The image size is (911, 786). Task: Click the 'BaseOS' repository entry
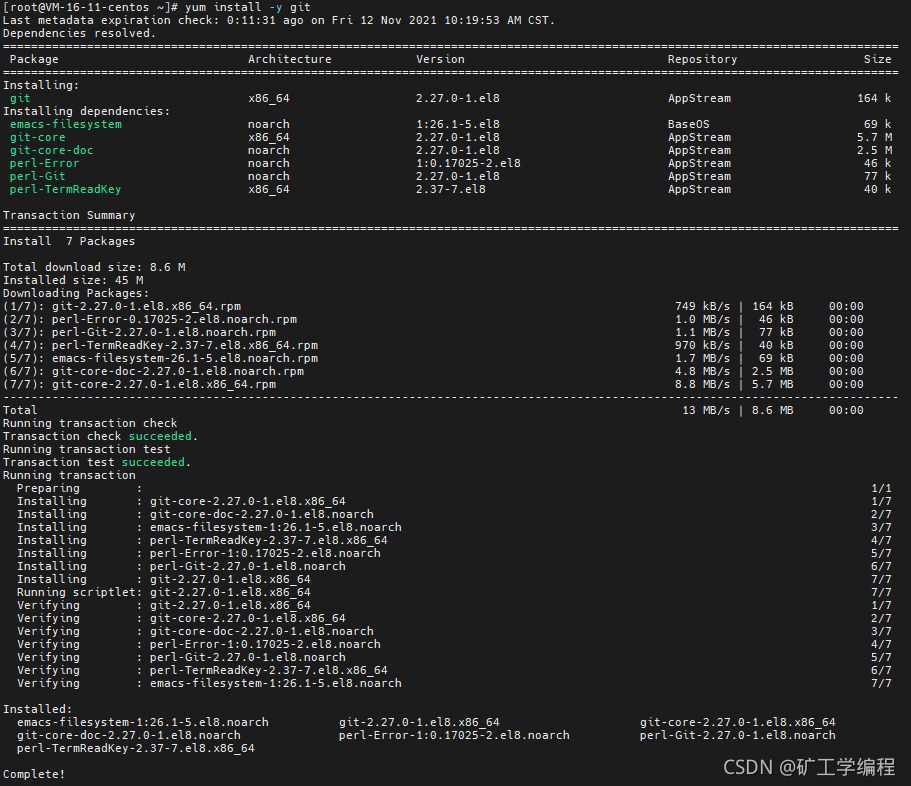[688, 124]
